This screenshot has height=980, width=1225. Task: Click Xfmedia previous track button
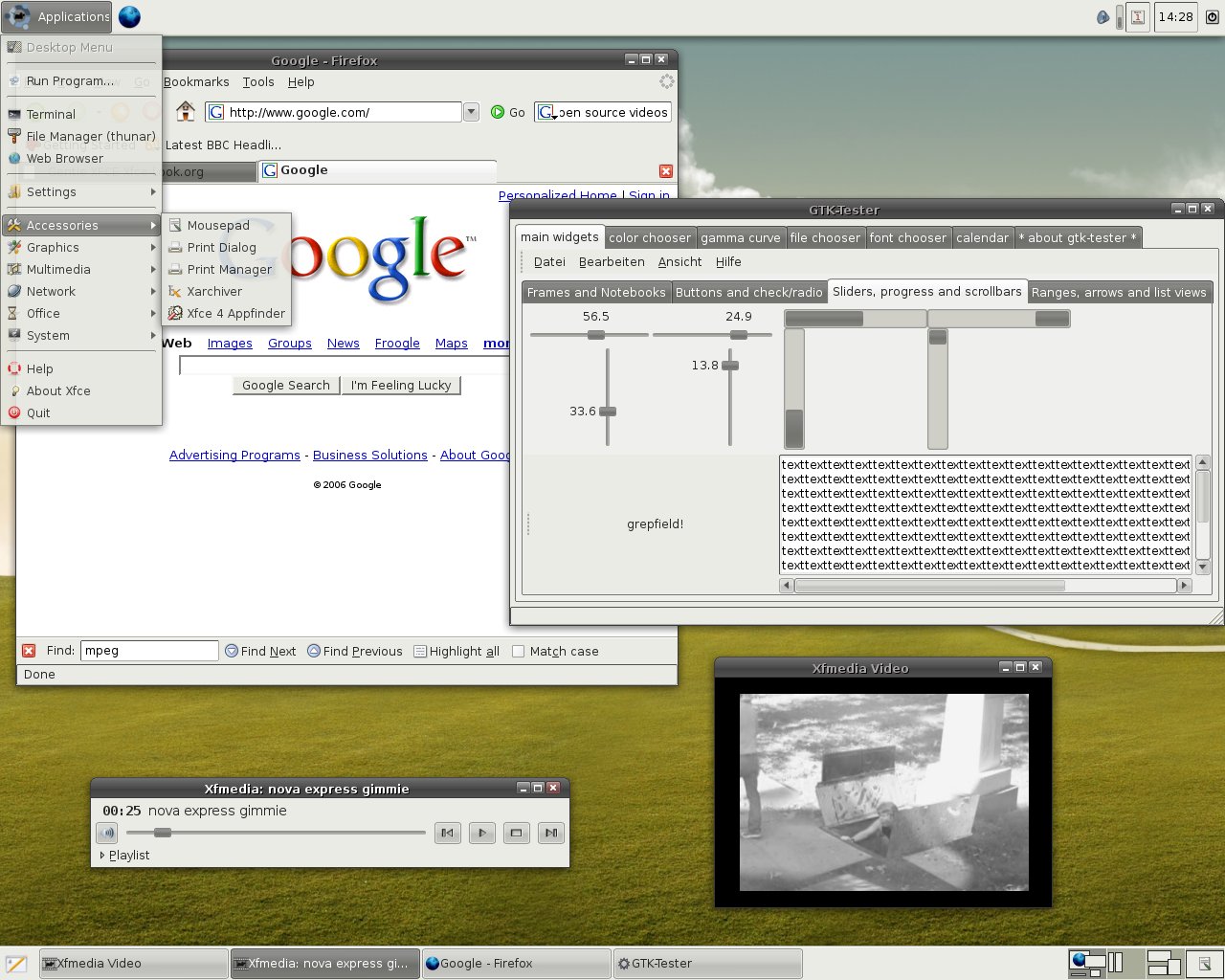(447, 833)
